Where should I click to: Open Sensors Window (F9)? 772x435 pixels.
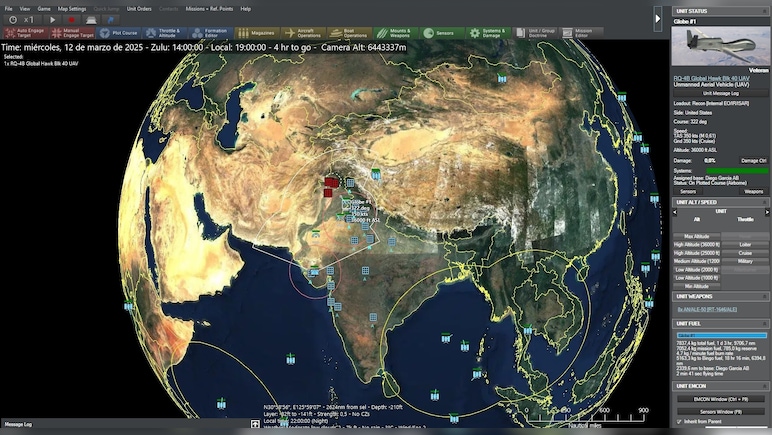tap(721, 411)
